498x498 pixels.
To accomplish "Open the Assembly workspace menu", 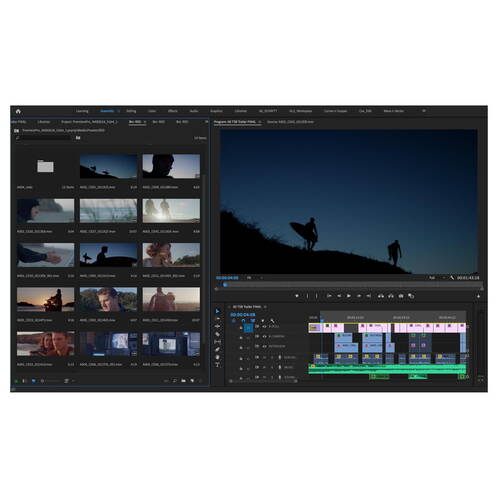I will [x=118, y=111].
